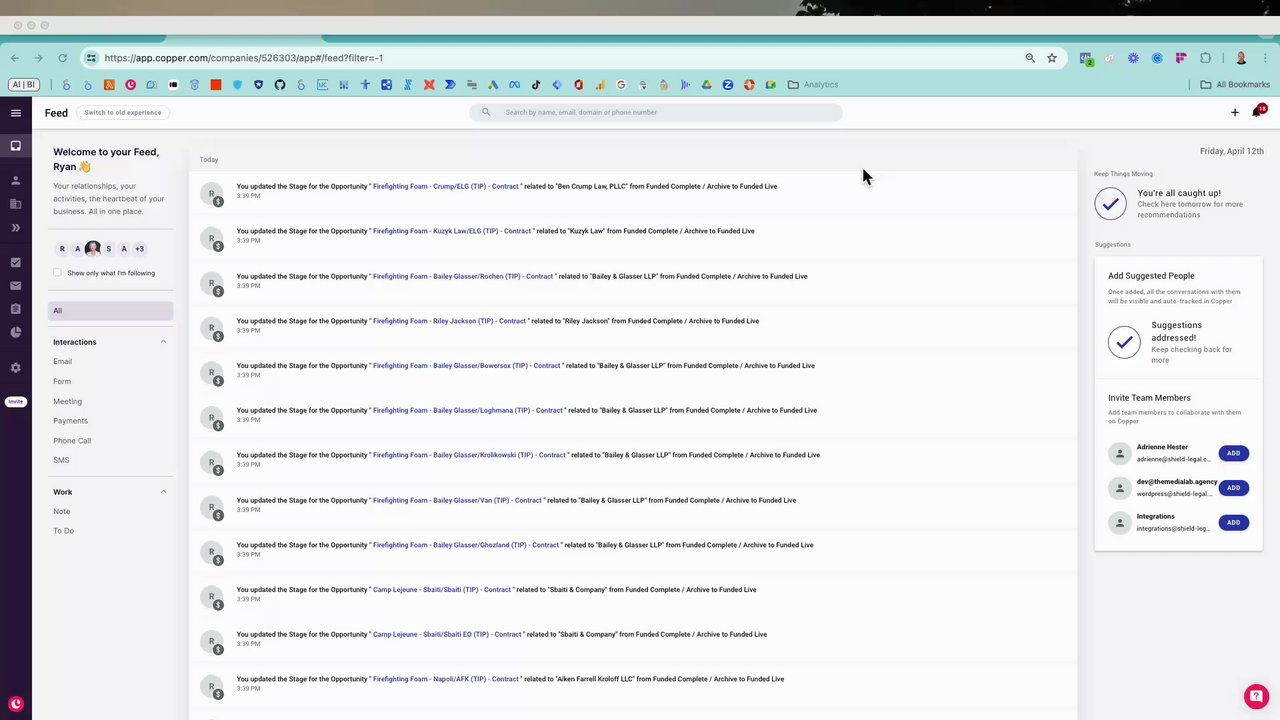Expand the +3 more users filter

point(139,249)
